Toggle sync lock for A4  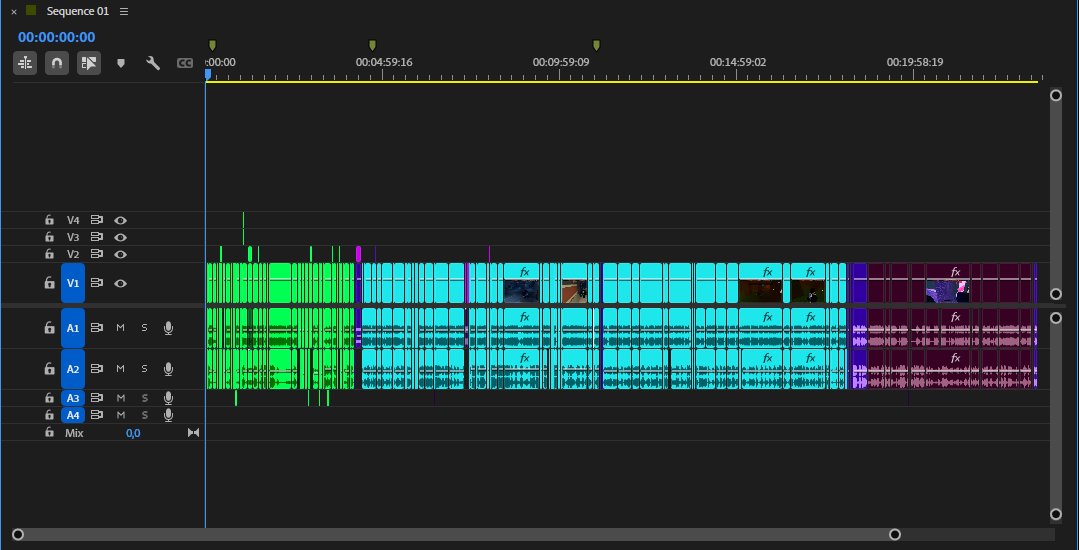96,415
